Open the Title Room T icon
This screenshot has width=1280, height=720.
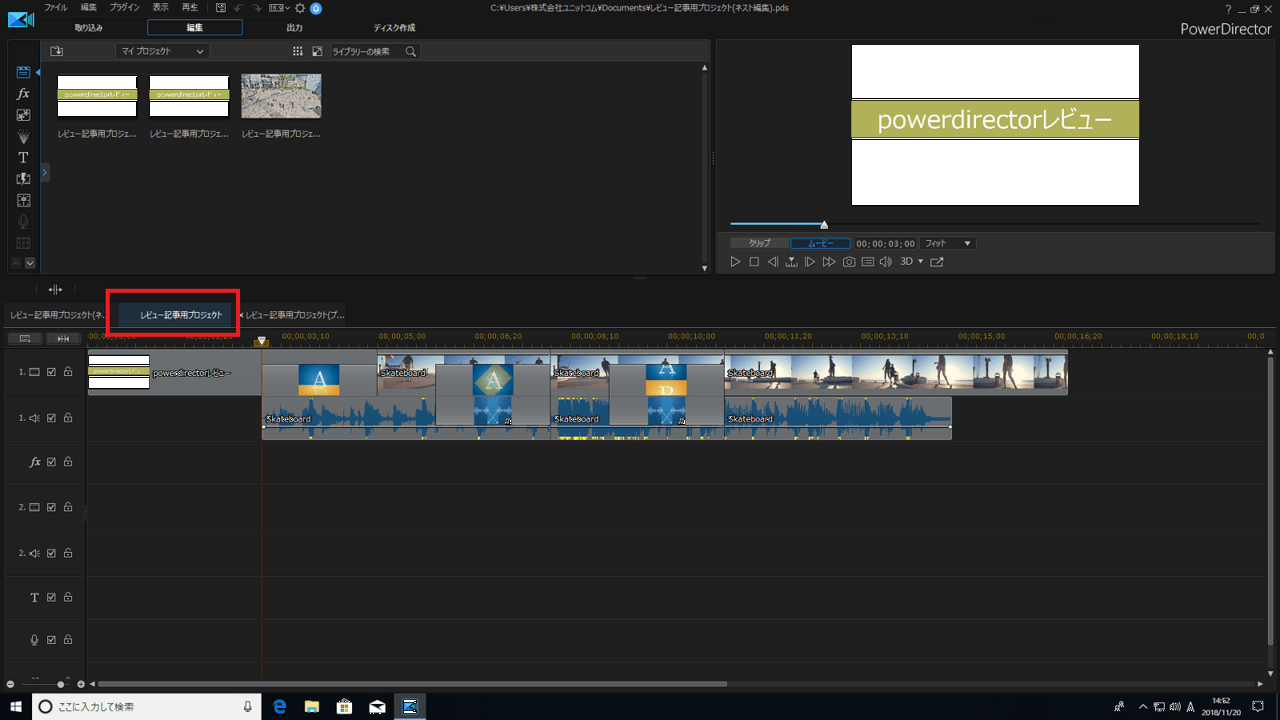[23, 157]
